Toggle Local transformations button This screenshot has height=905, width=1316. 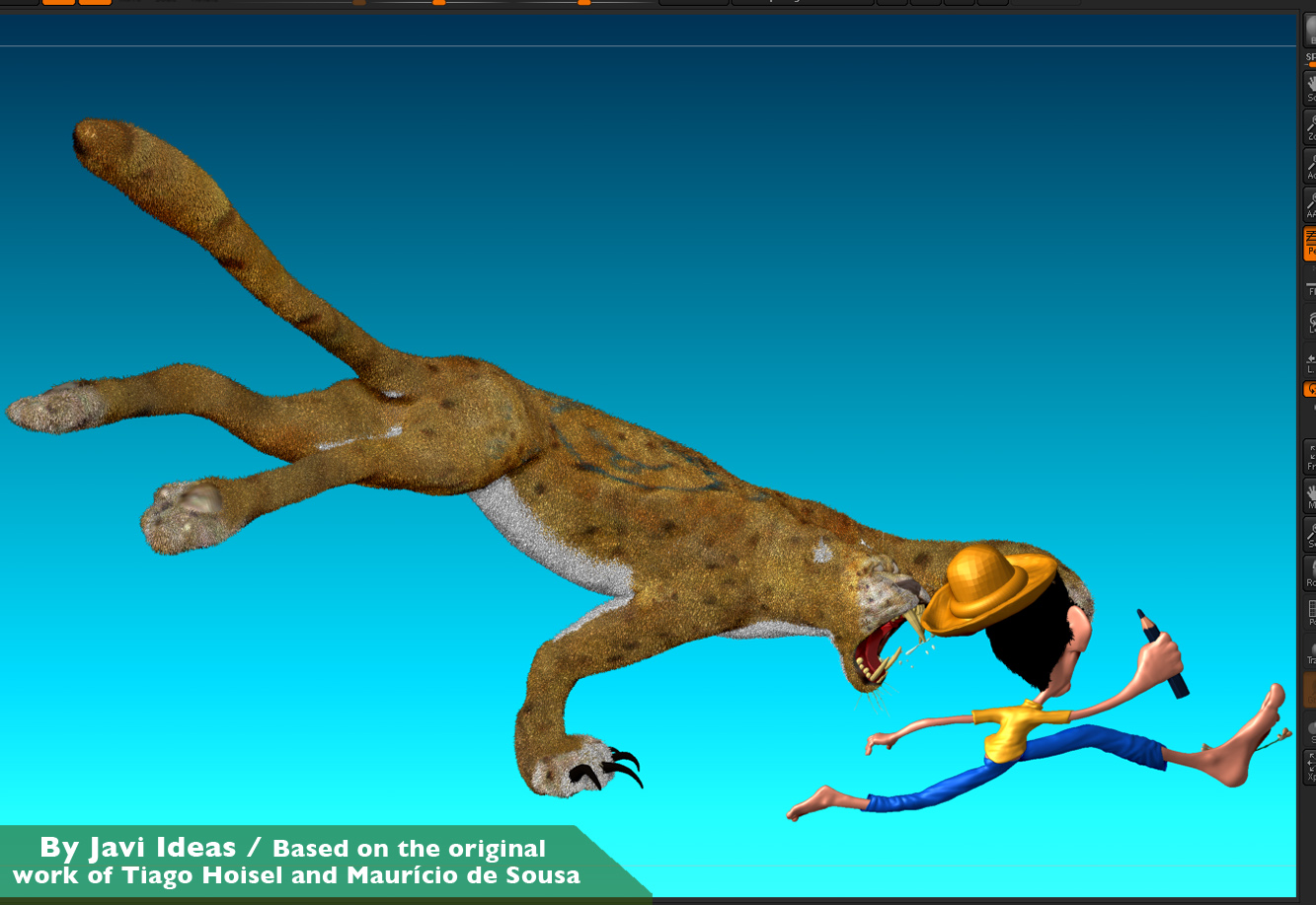pyautogui.click(x=1311, y=321)
